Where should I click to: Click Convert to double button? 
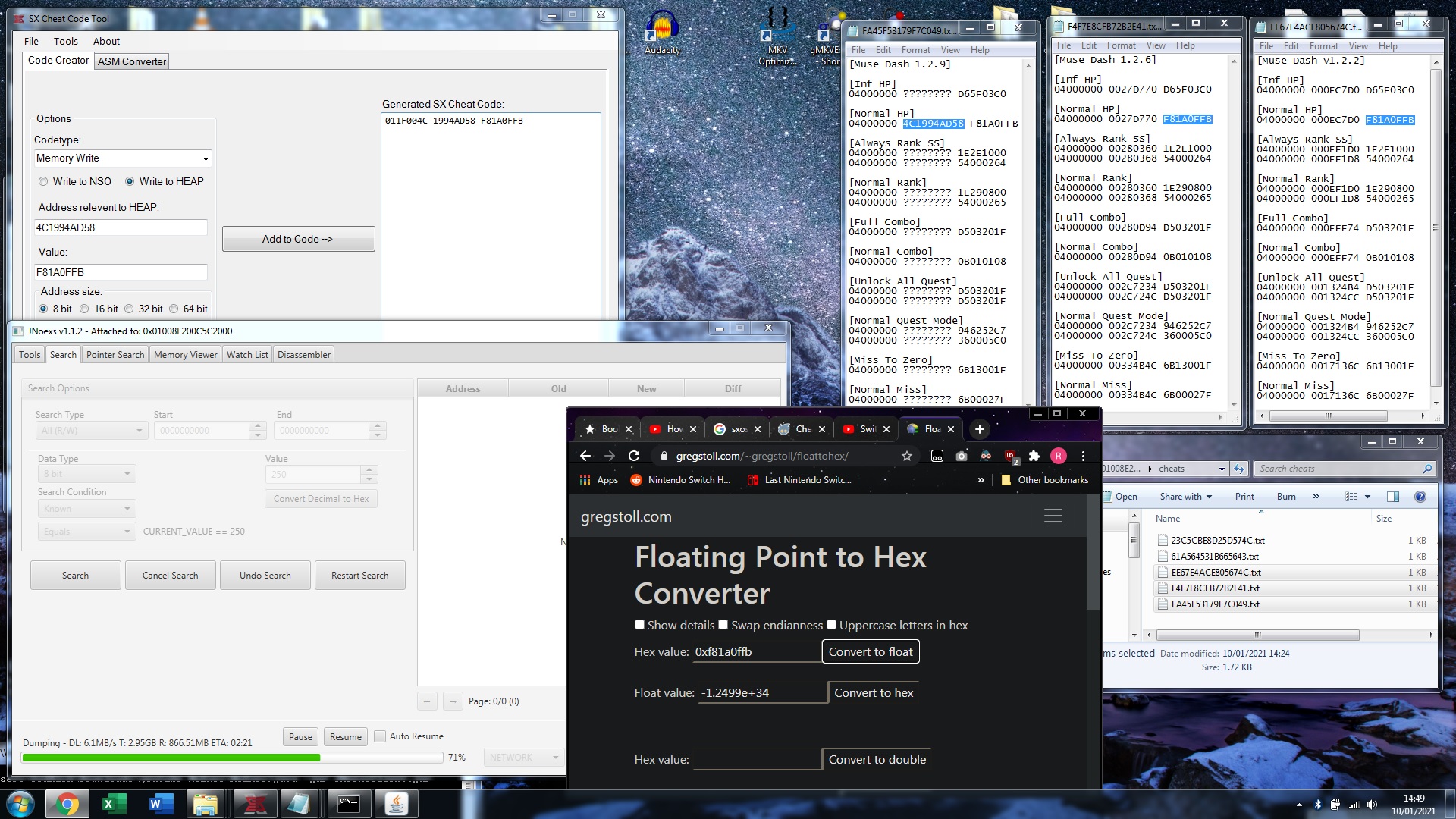coord(877,760)
